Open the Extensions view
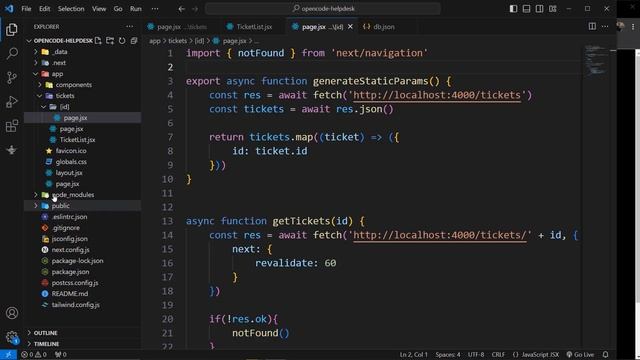 [12, 126]
